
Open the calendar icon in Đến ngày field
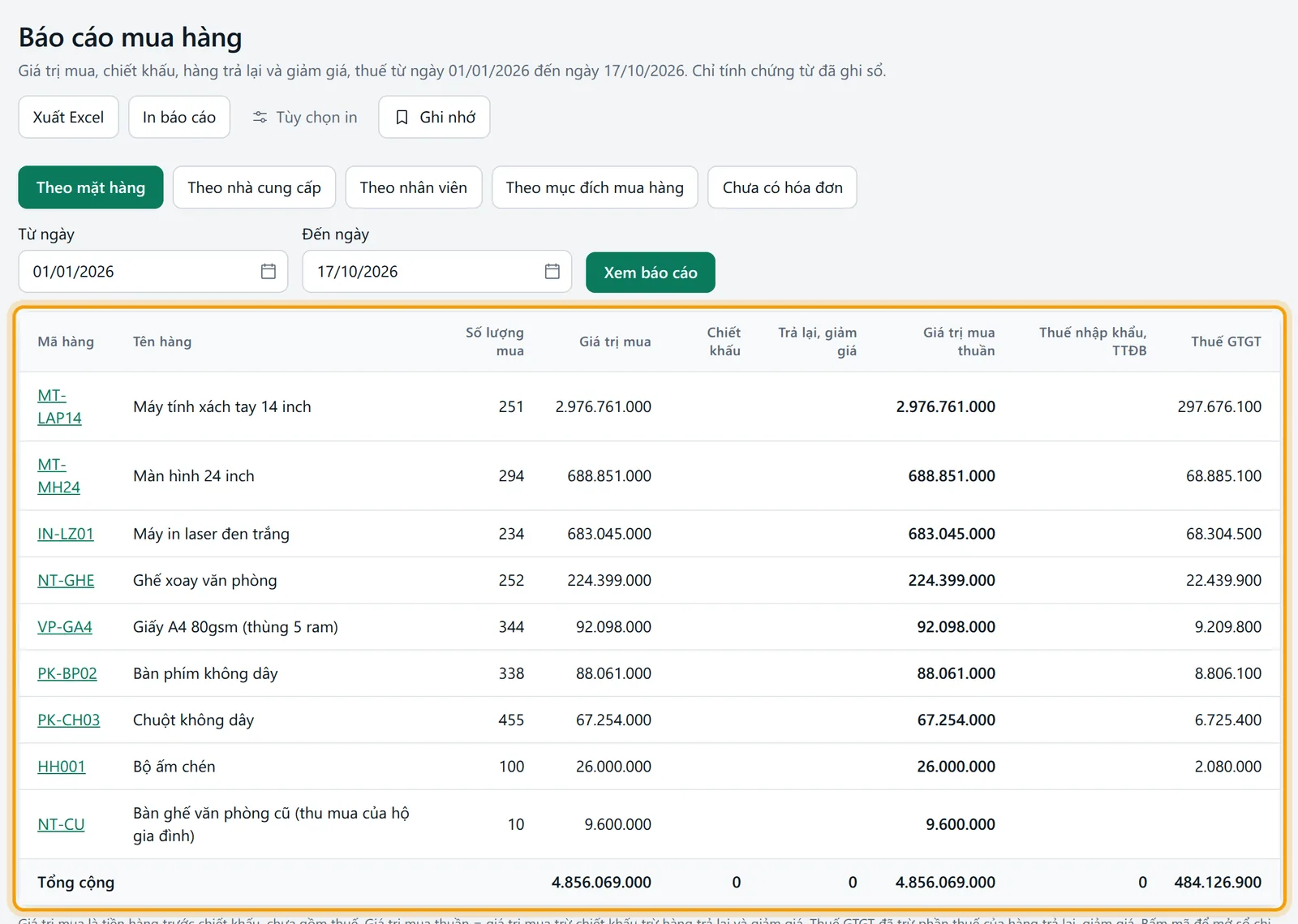point(552,272)
